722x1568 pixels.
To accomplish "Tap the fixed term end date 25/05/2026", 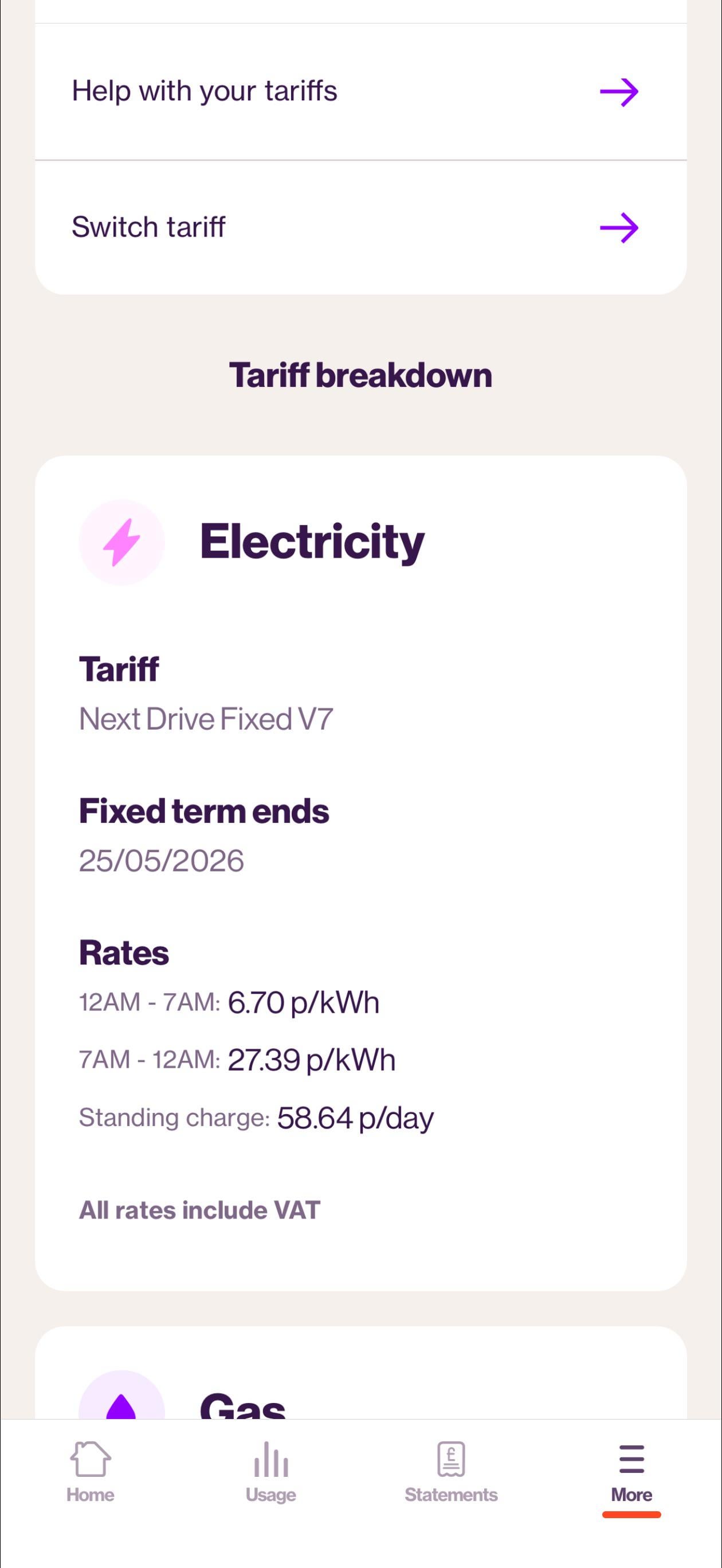I will [162, 861].
